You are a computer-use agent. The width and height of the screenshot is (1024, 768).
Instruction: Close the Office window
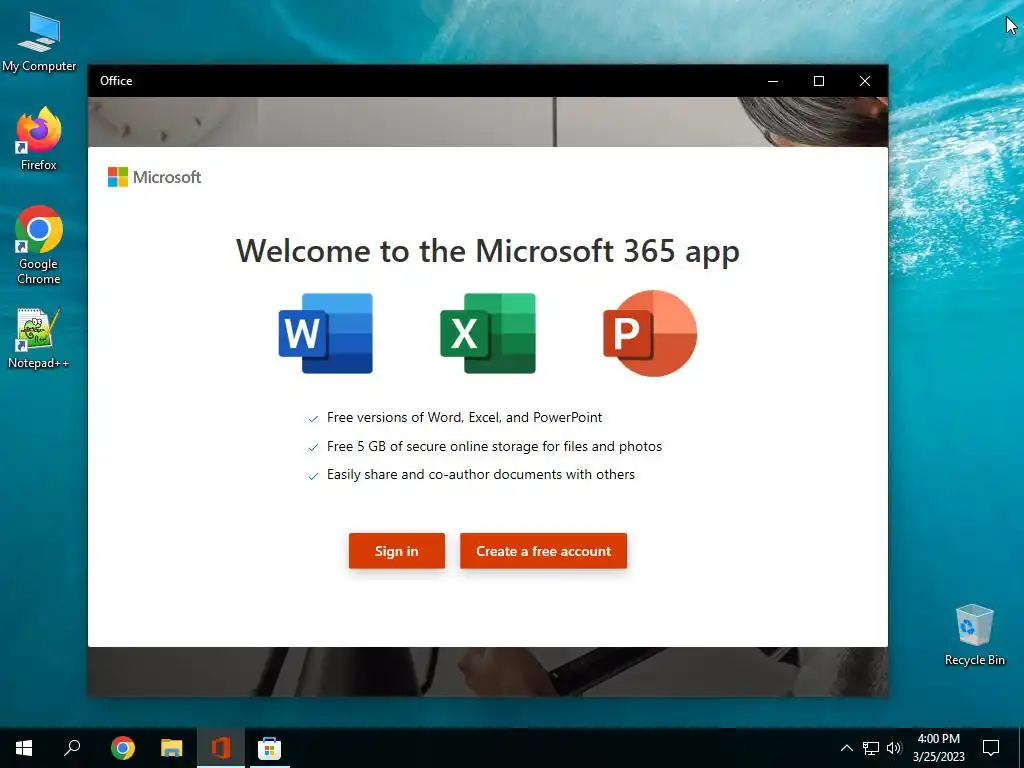[865, 81]
